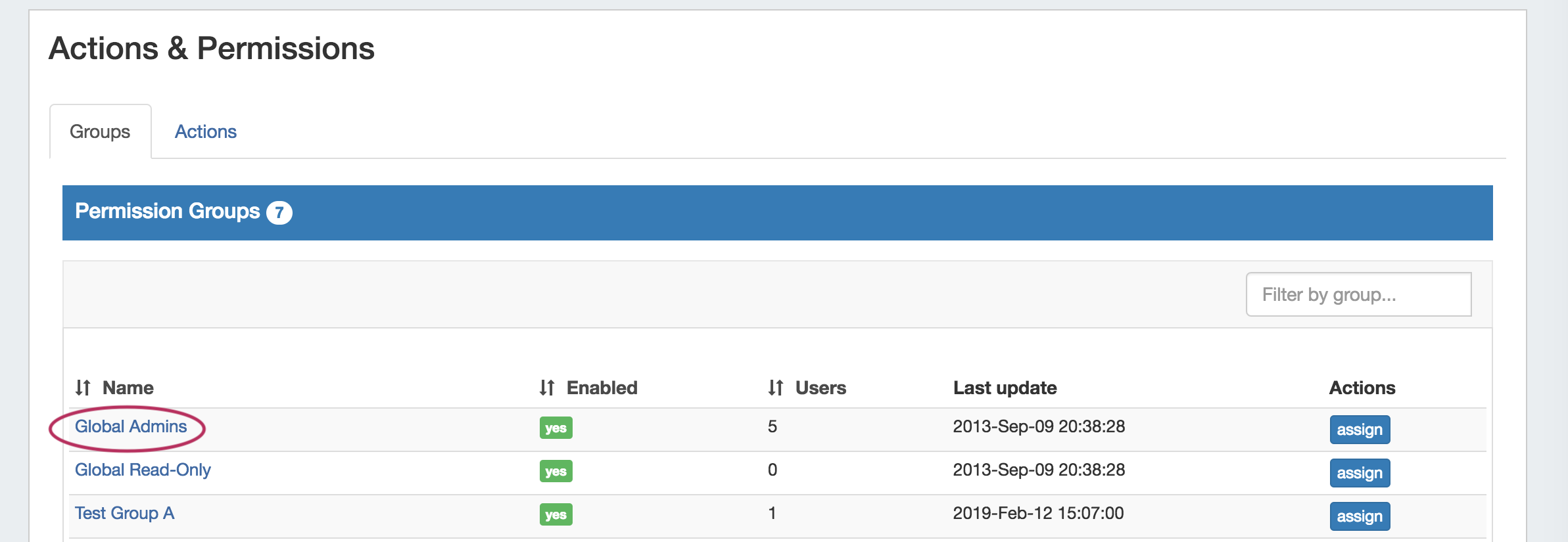
Task: Click the sort arrows icon beside Users
Action: [776, 388]
